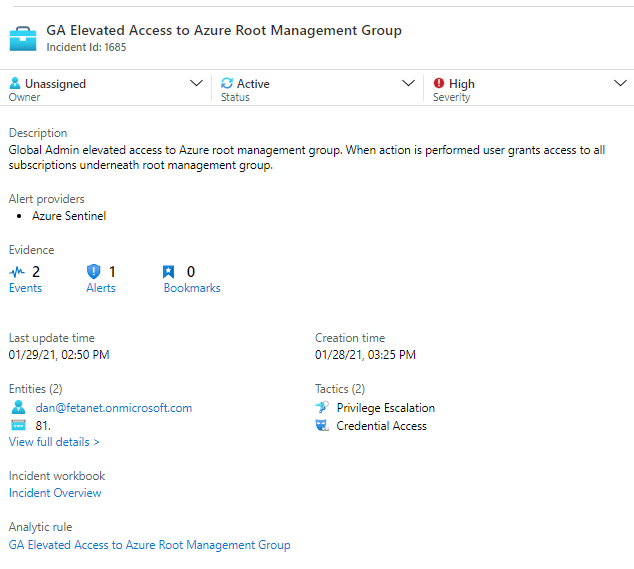The width and height of the screenshot is (634, 569).
Task: Expand the Owner dropdown
Action: click(x=196, y=84)
